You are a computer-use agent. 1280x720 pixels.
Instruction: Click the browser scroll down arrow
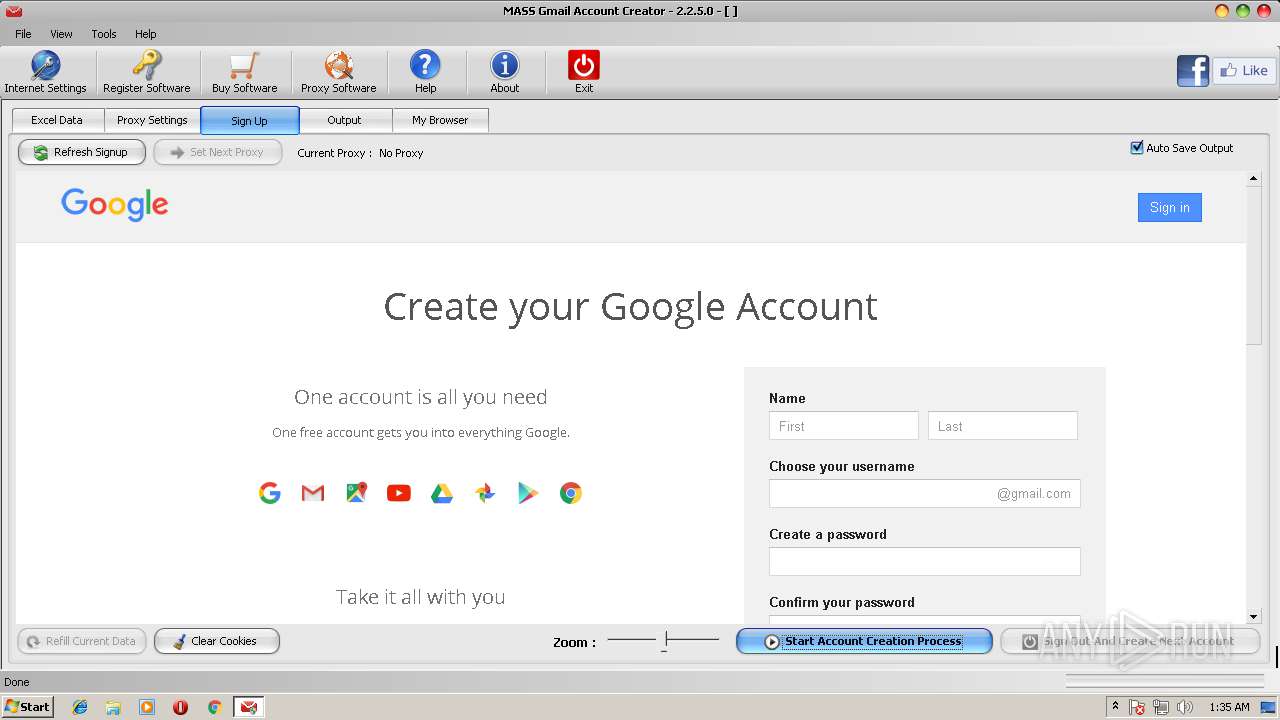point(1254,617)
